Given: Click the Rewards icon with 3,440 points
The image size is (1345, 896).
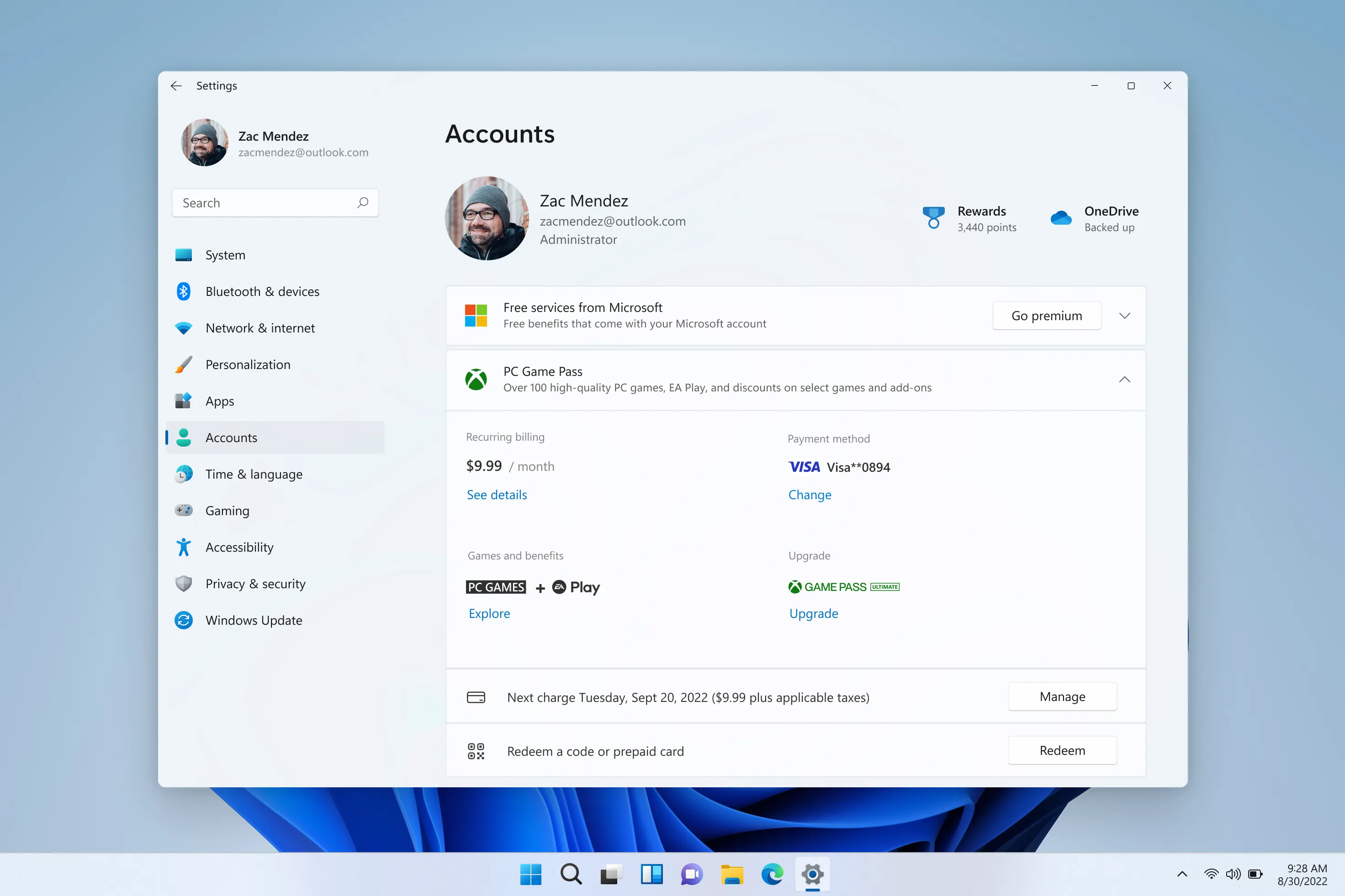Looking at the screenshot, I should coord(931,217).
